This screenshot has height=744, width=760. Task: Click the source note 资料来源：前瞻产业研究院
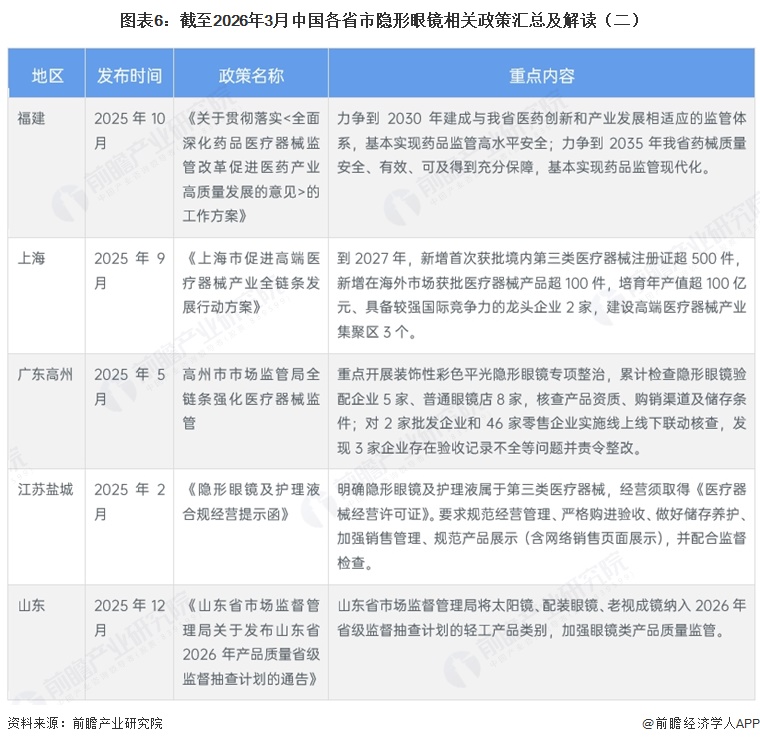85,723
